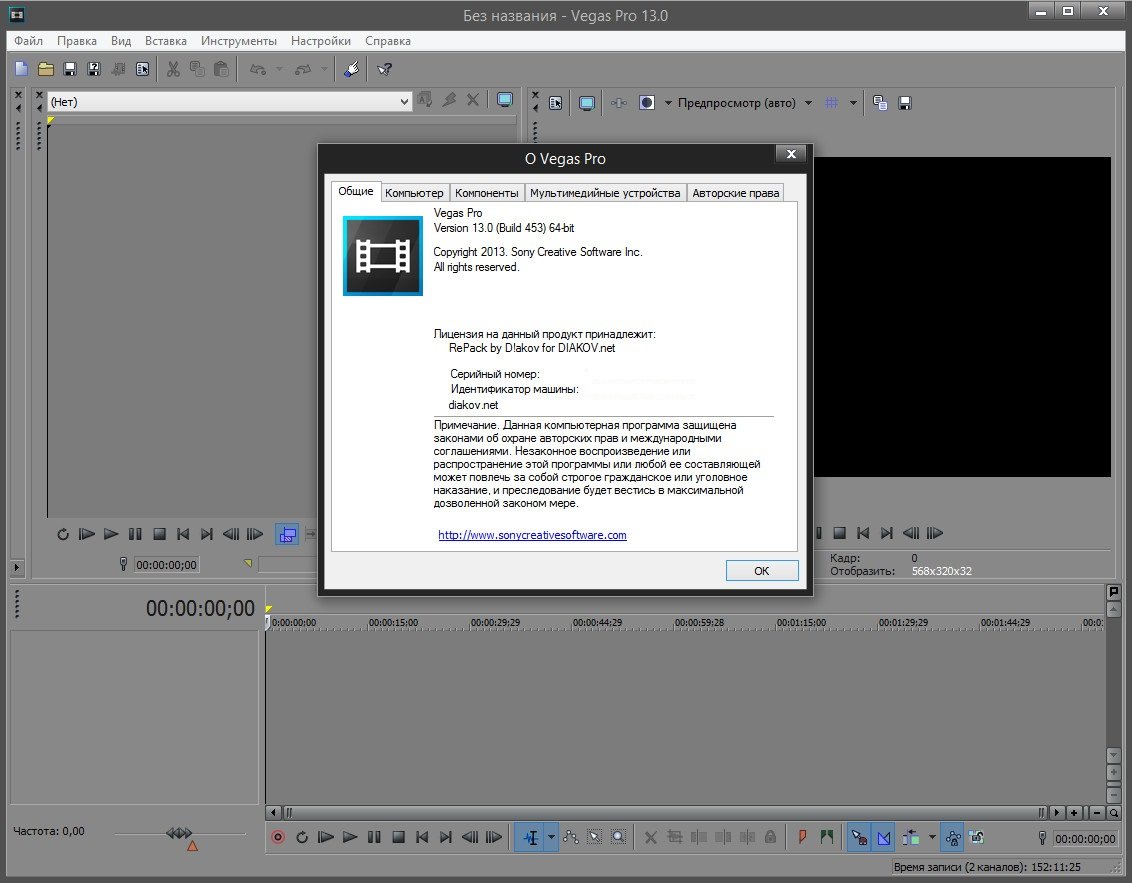1132x883 pixels.
Task: Copy snapshot to clipboard in preview toolbar
Action: tap(880, 102)
